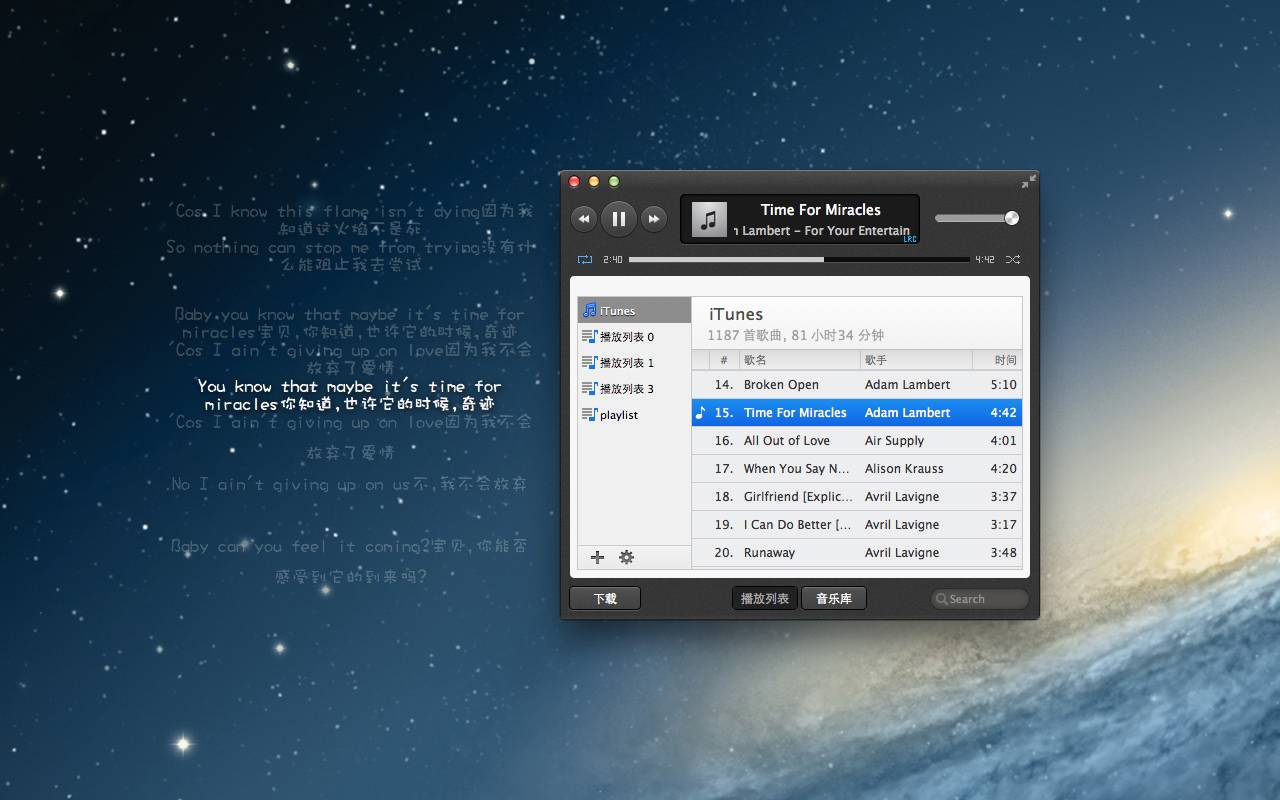Open 播放列表 1 in sidebar
1280x800 pixels.
coord(634,362)
